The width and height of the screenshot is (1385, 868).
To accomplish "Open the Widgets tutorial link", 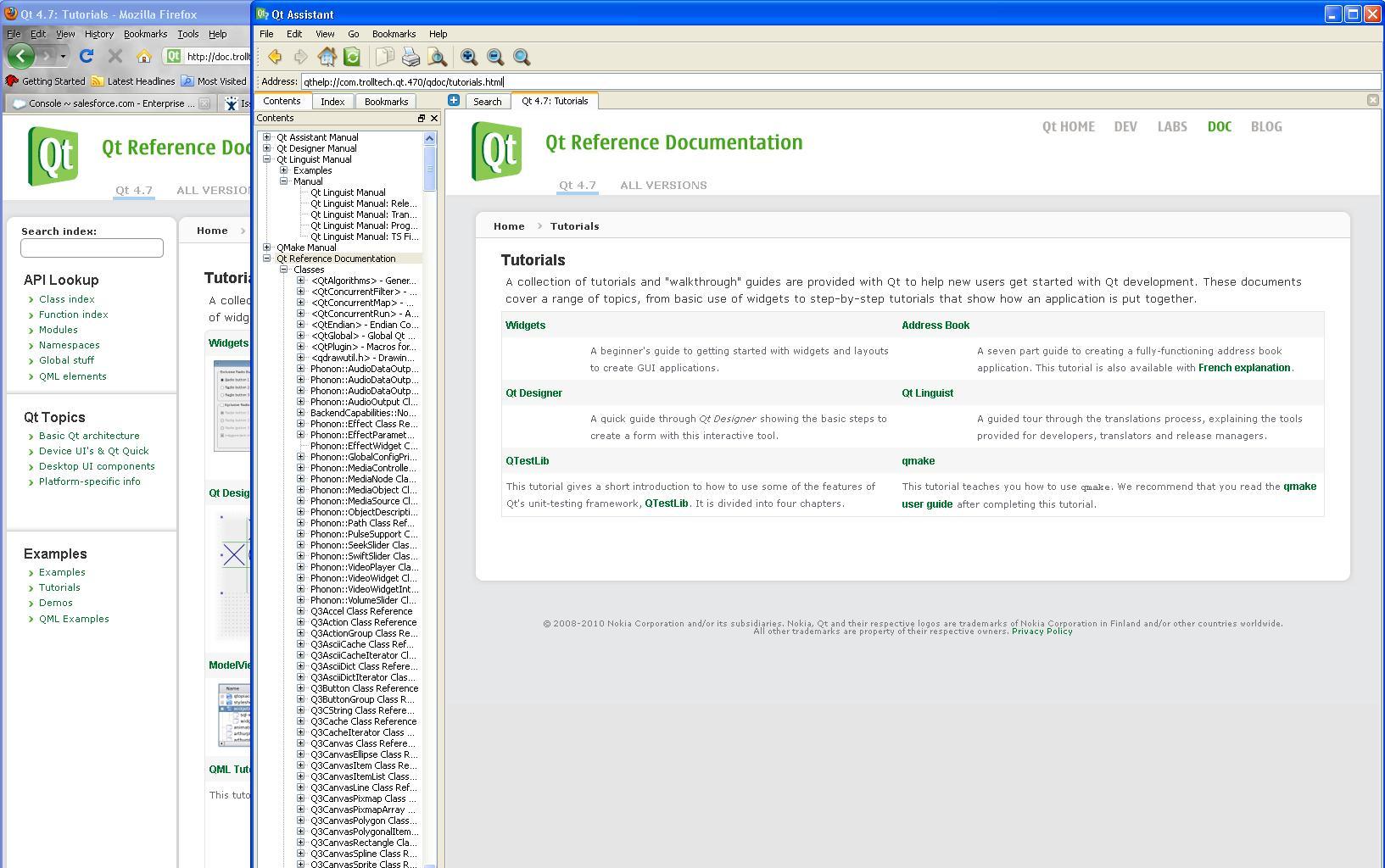I will click(x=525, y=325).
